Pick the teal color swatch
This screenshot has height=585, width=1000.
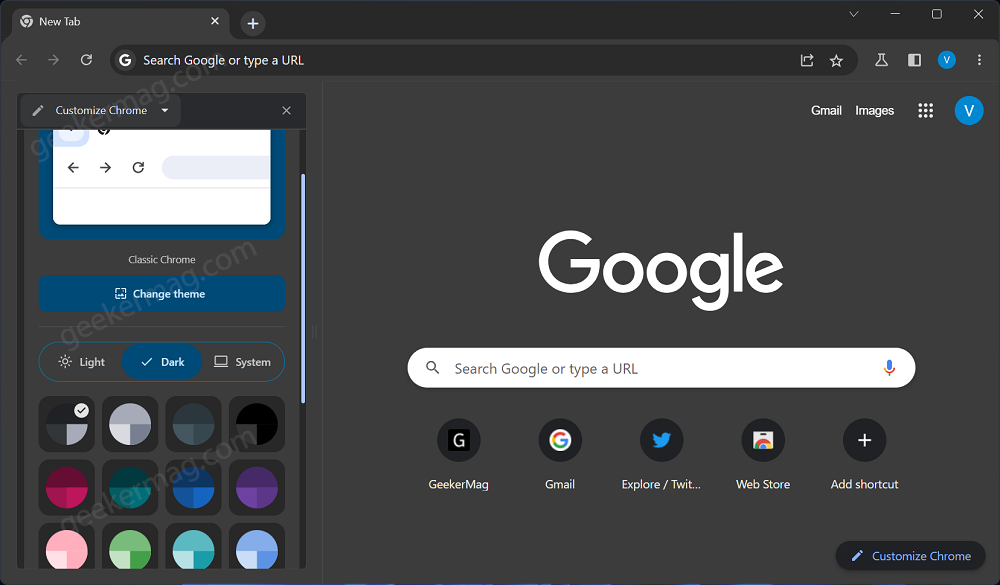130,487
